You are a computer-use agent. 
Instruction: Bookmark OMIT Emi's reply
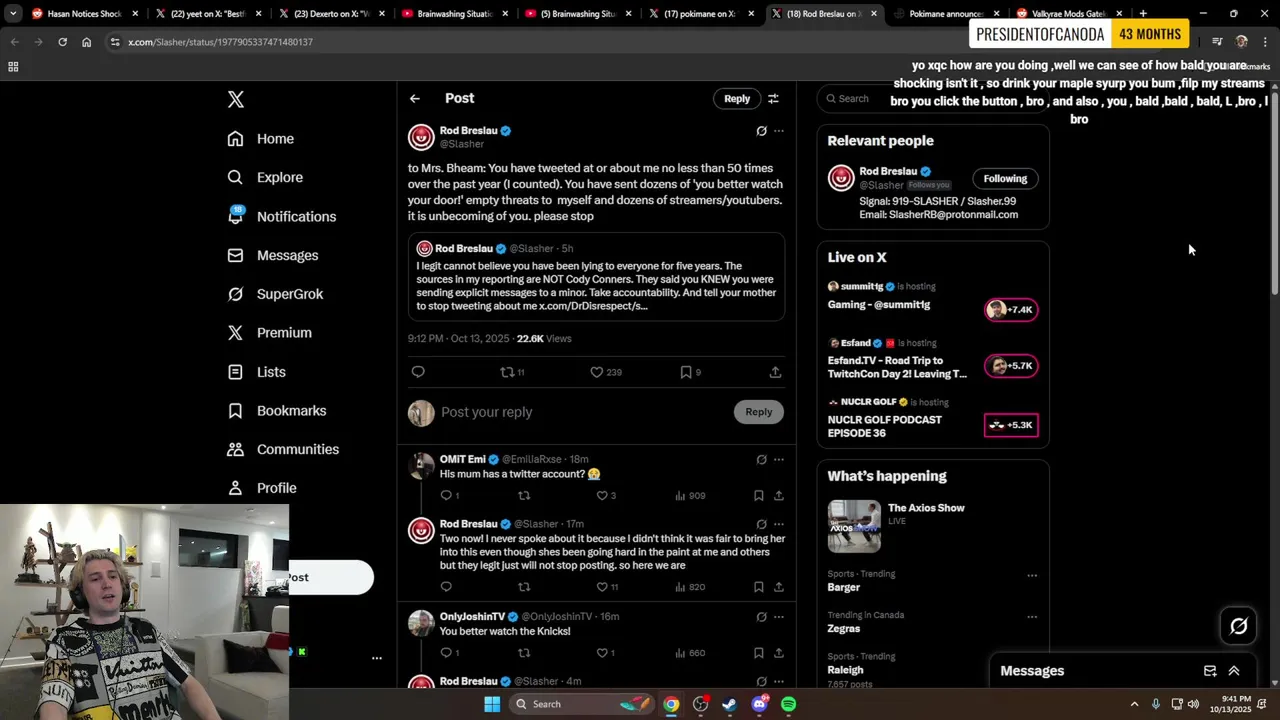pyautogui.click(x=758, y=495)
